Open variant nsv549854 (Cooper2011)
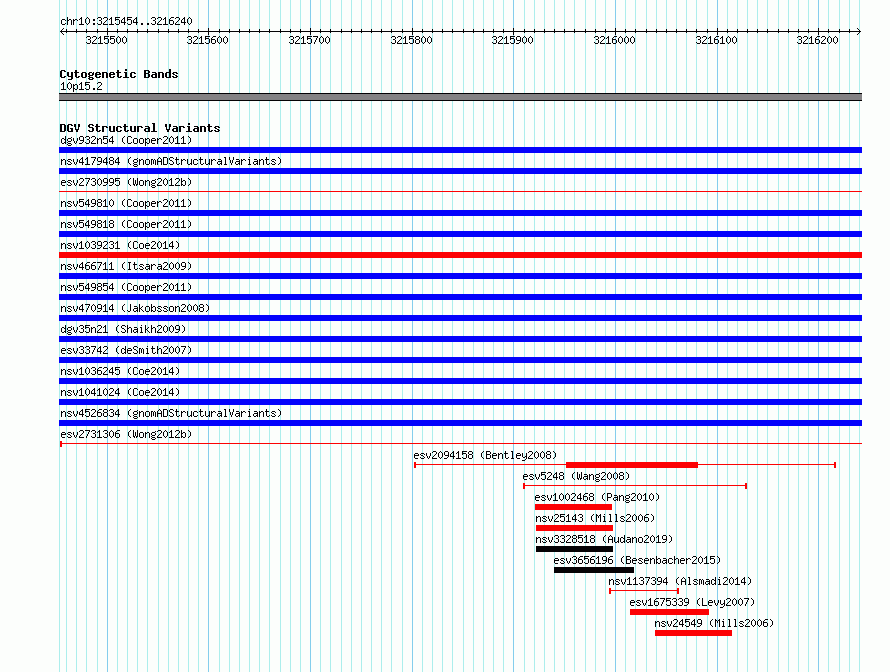Image resolution: width=890 pixels, height=672 pixels. tap(126, 287)
